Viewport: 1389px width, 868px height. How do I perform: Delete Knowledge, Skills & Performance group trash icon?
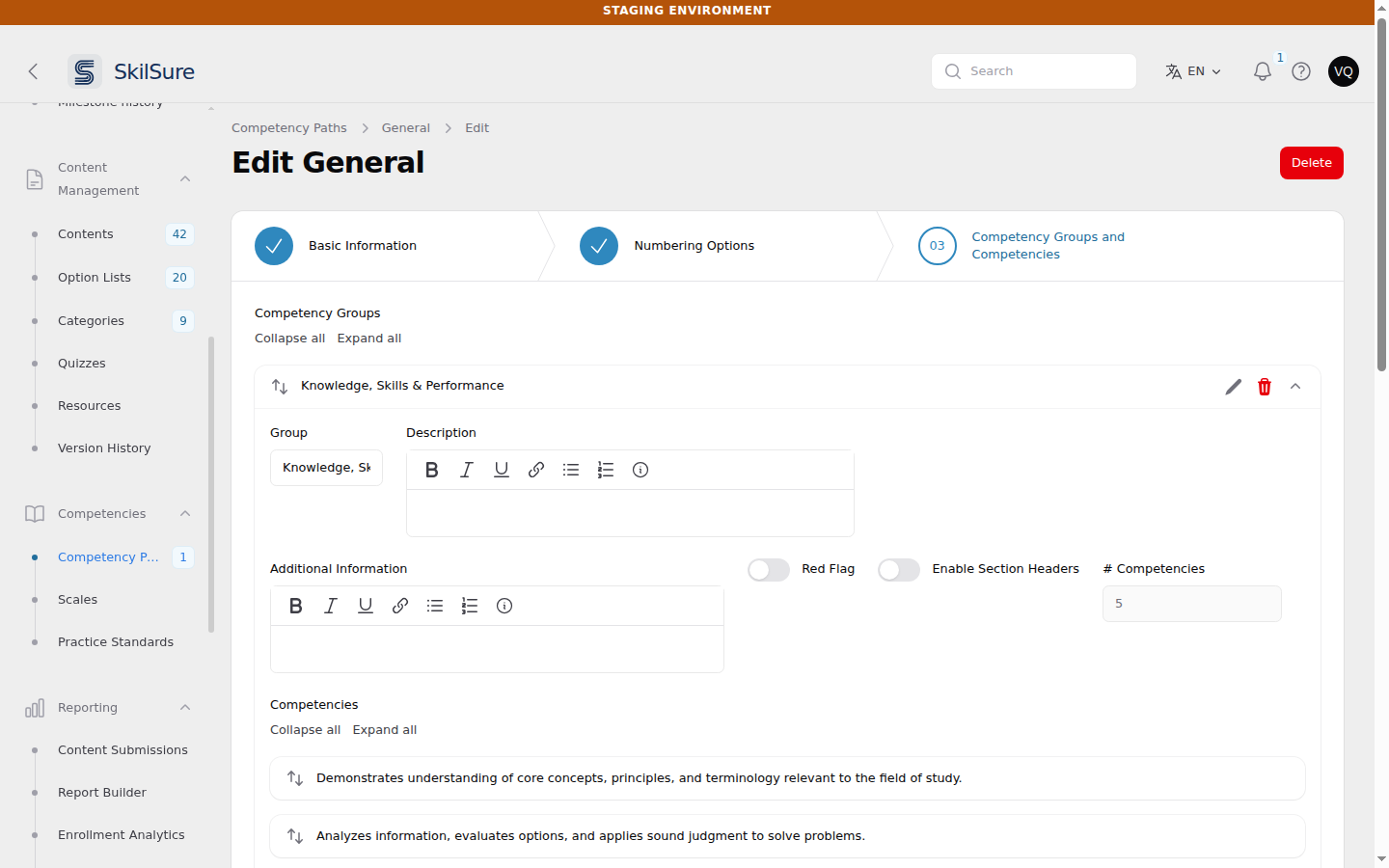point(1265,387)
